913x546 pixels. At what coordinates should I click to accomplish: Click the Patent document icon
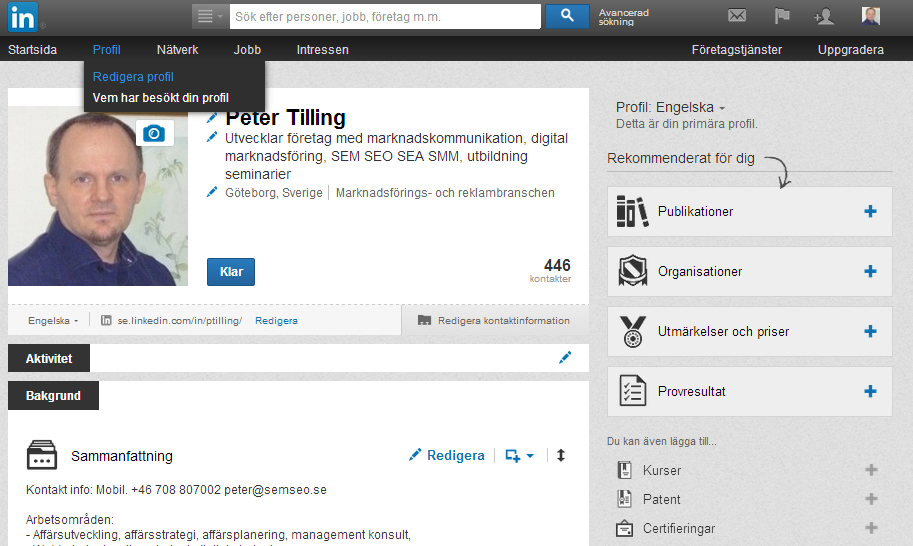[x=624, y=499]
